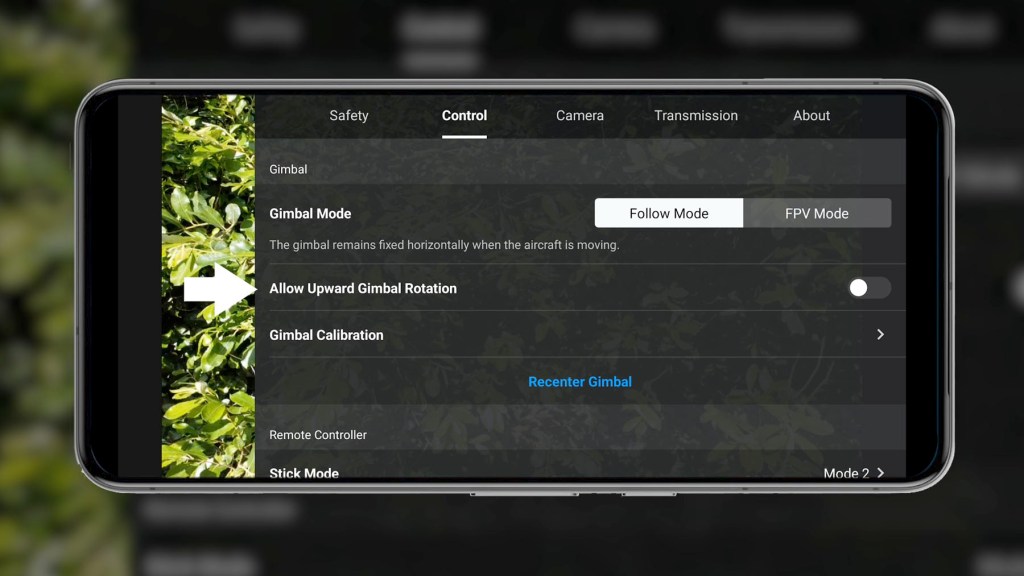This screenshot has width=1024, height=576.
Task: Switch to the Safety tab
Action: 348,115
